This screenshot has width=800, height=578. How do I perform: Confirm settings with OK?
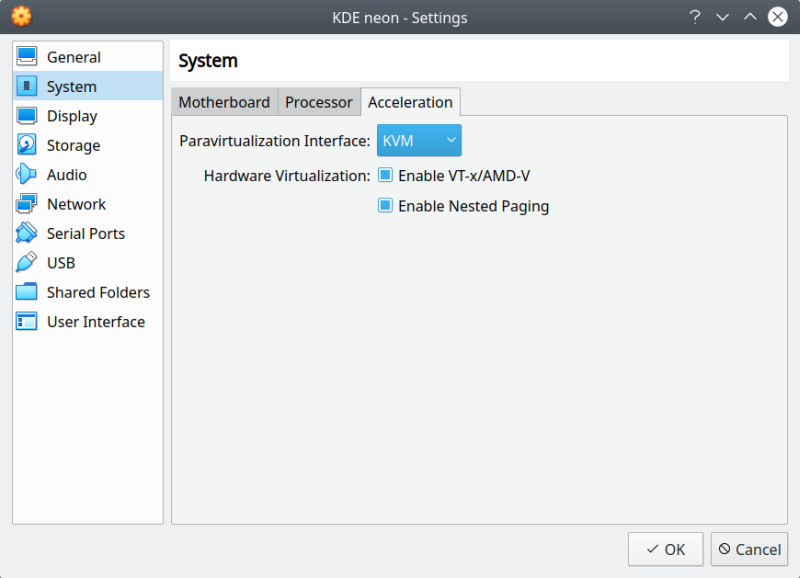pos(665,549)
